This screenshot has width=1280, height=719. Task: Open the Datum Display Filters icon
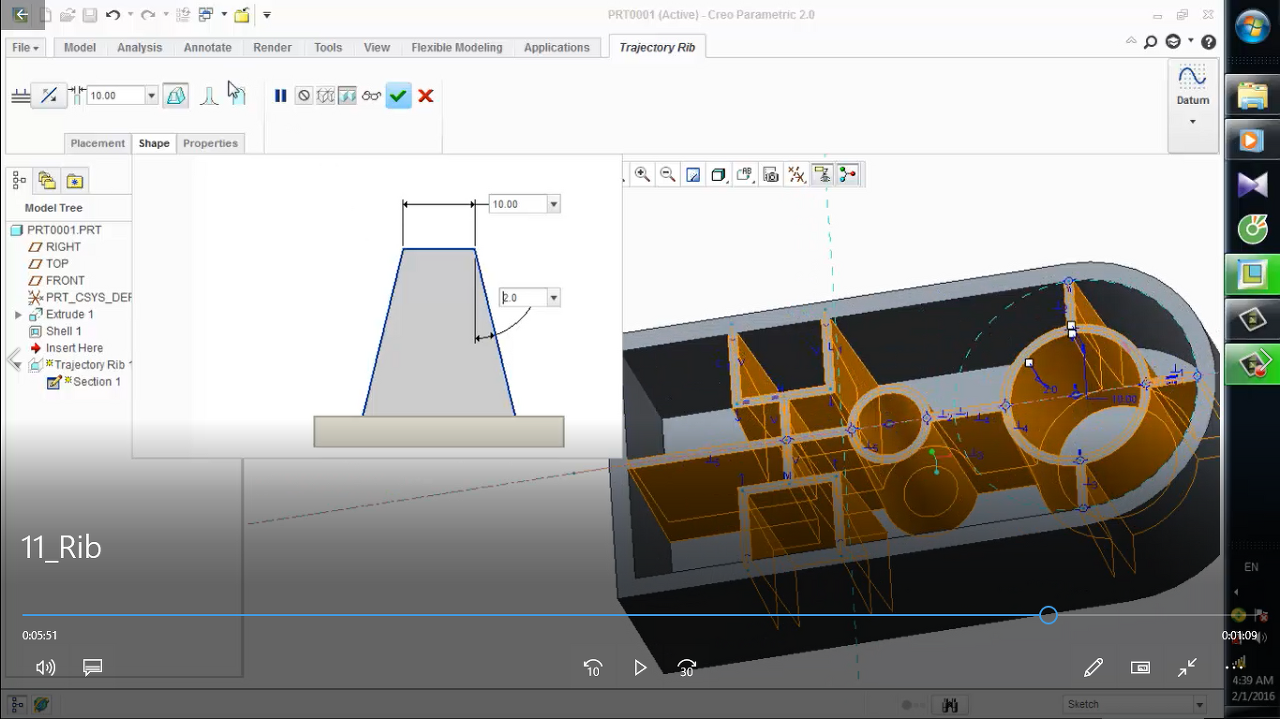click(796, 175)
